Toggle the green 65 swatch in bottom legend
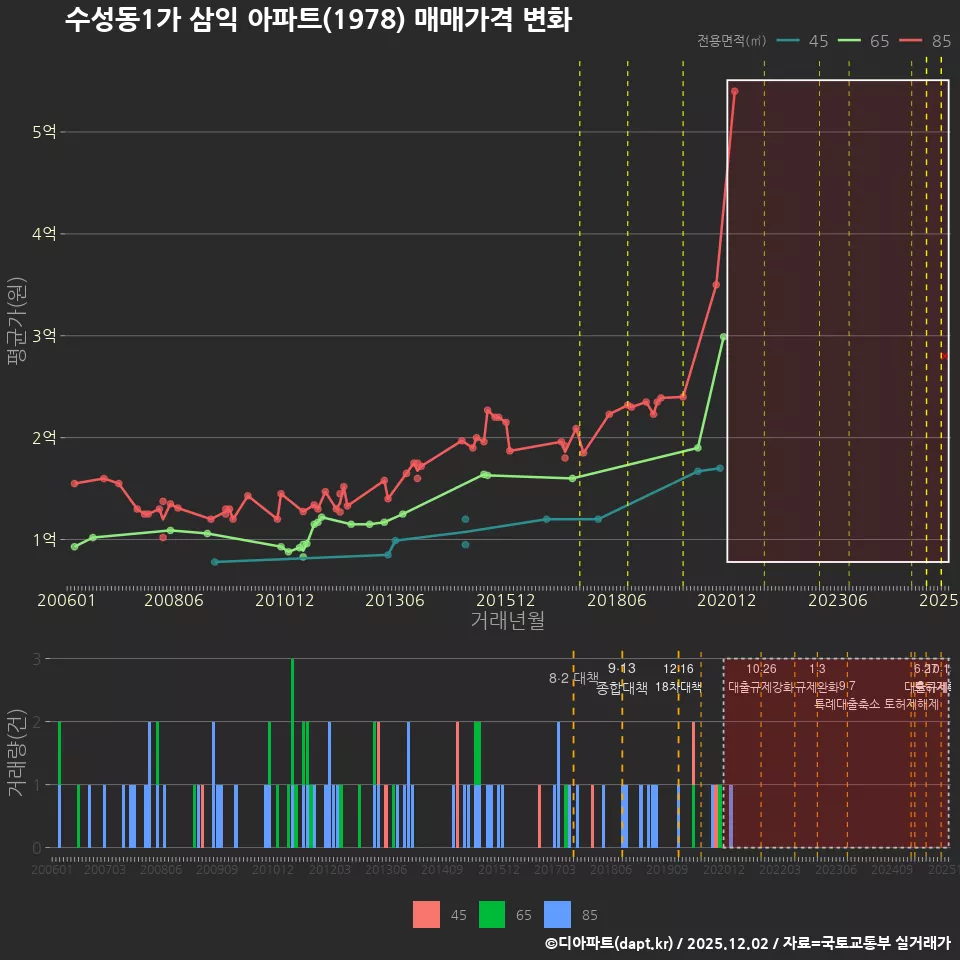 click(492, 914)
